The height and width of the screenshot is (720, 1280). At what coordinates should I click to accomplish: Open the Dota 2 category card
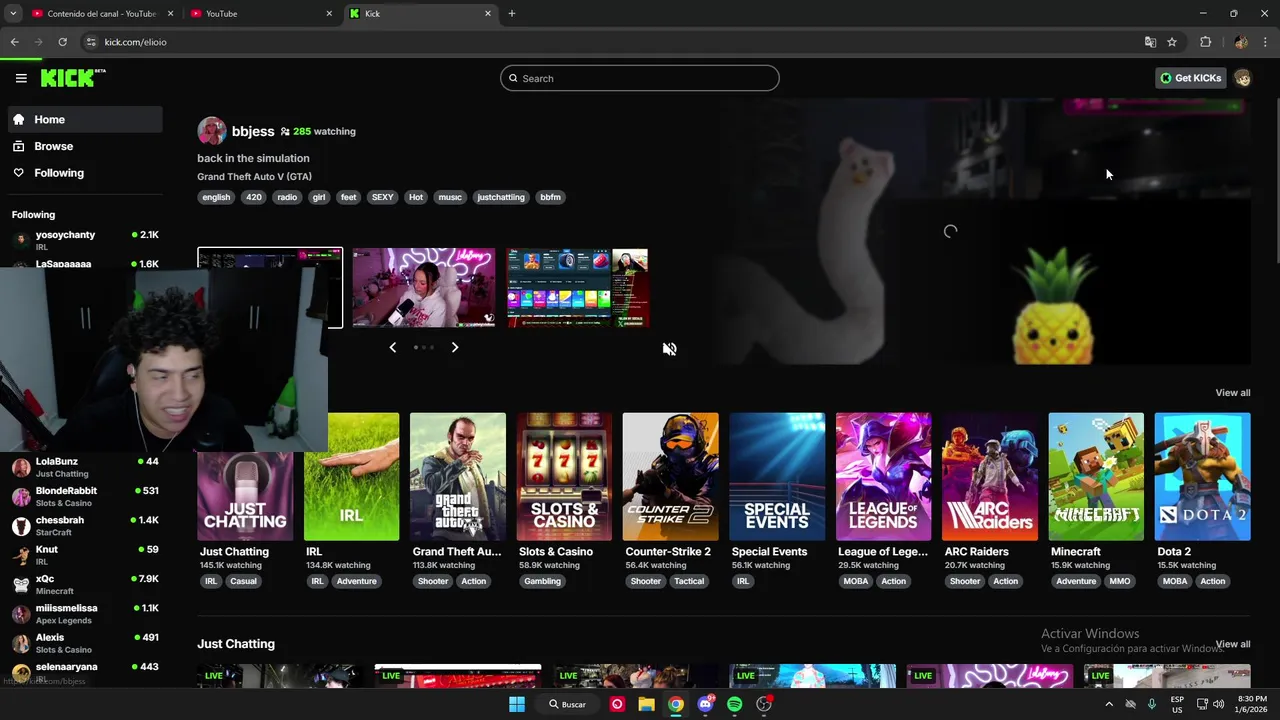(1202, 477)
